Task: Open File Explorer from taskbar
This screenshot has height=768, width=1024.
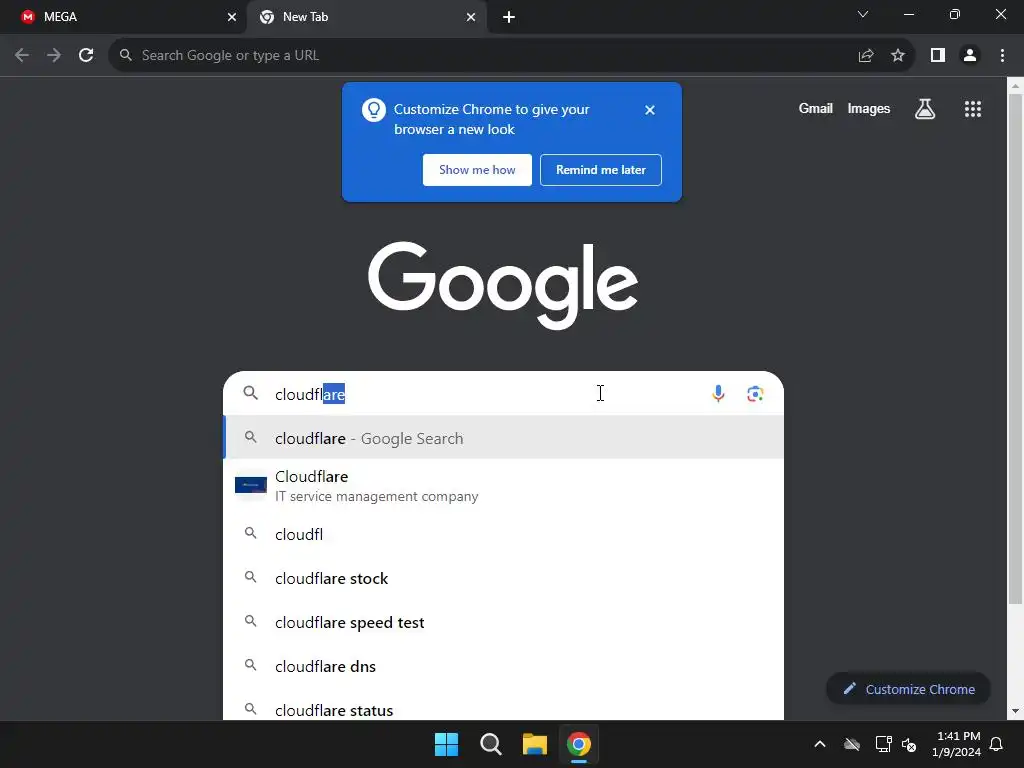Action: click(x=534, y=744)
